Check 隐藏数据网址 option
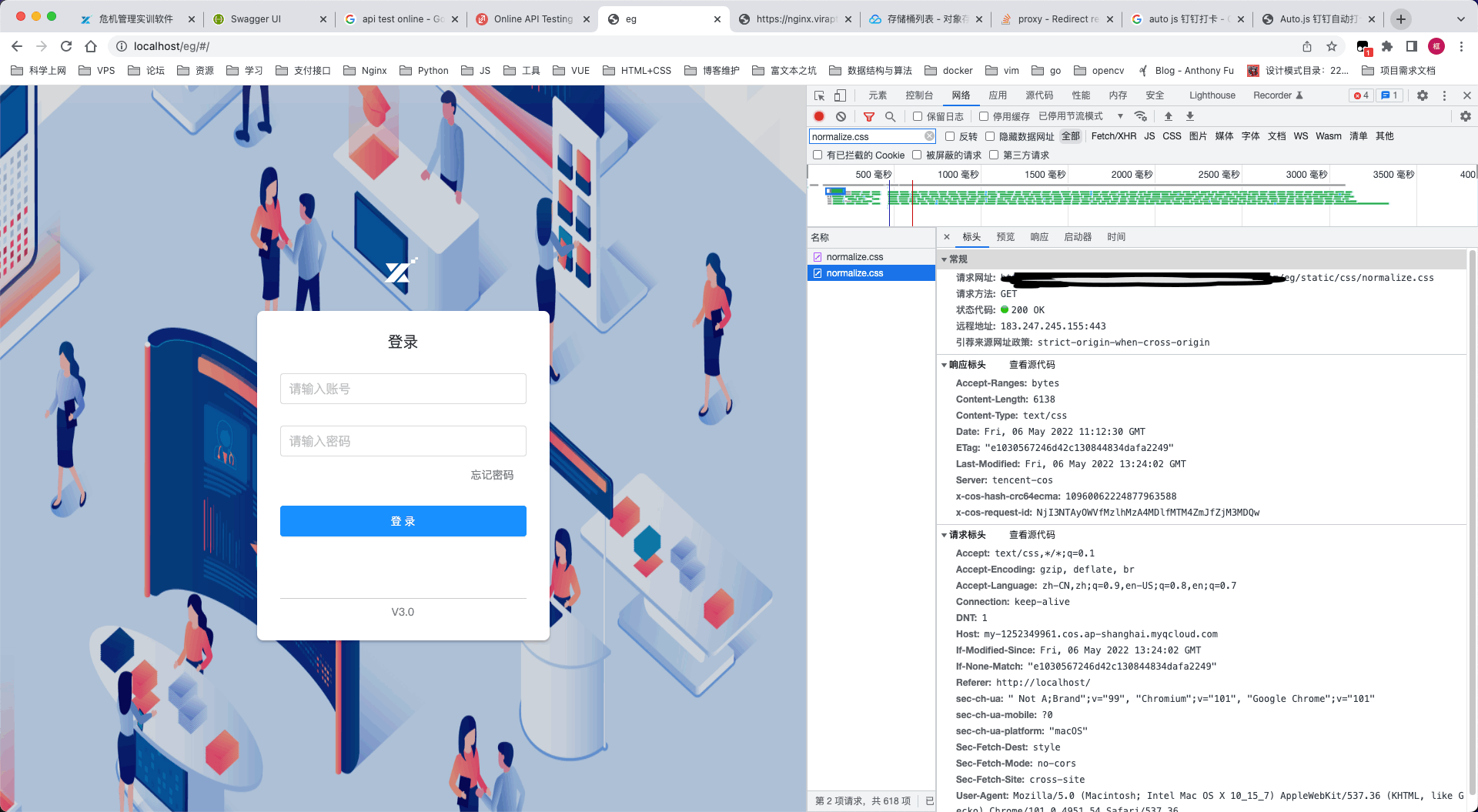This screenshot has height=812, width=1478. [990, 136]
